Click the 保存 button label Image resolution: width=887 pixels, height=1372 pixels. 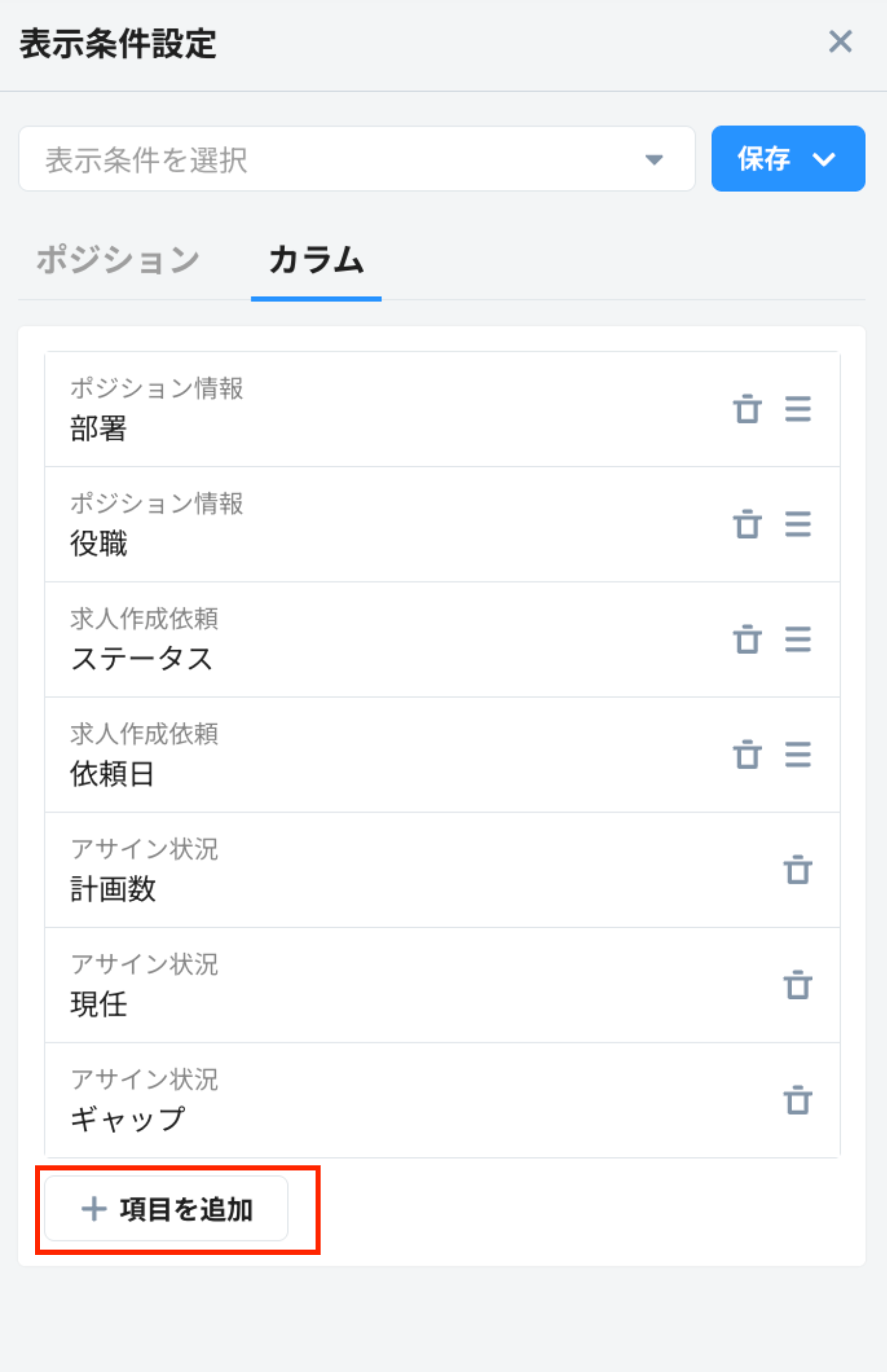coord(764,159)
